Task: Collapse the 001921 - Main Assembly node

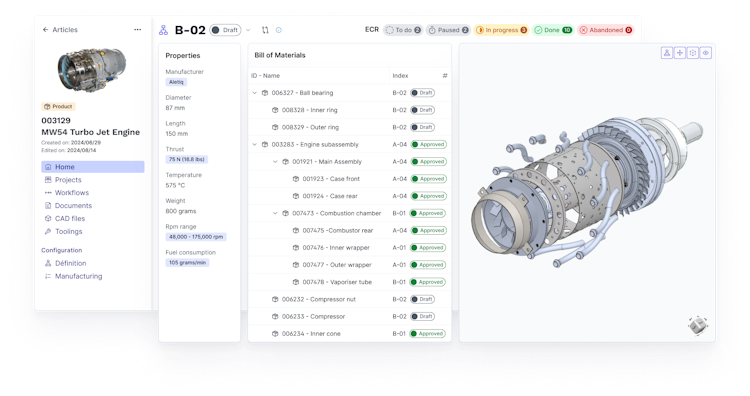Action: (275, 162)
